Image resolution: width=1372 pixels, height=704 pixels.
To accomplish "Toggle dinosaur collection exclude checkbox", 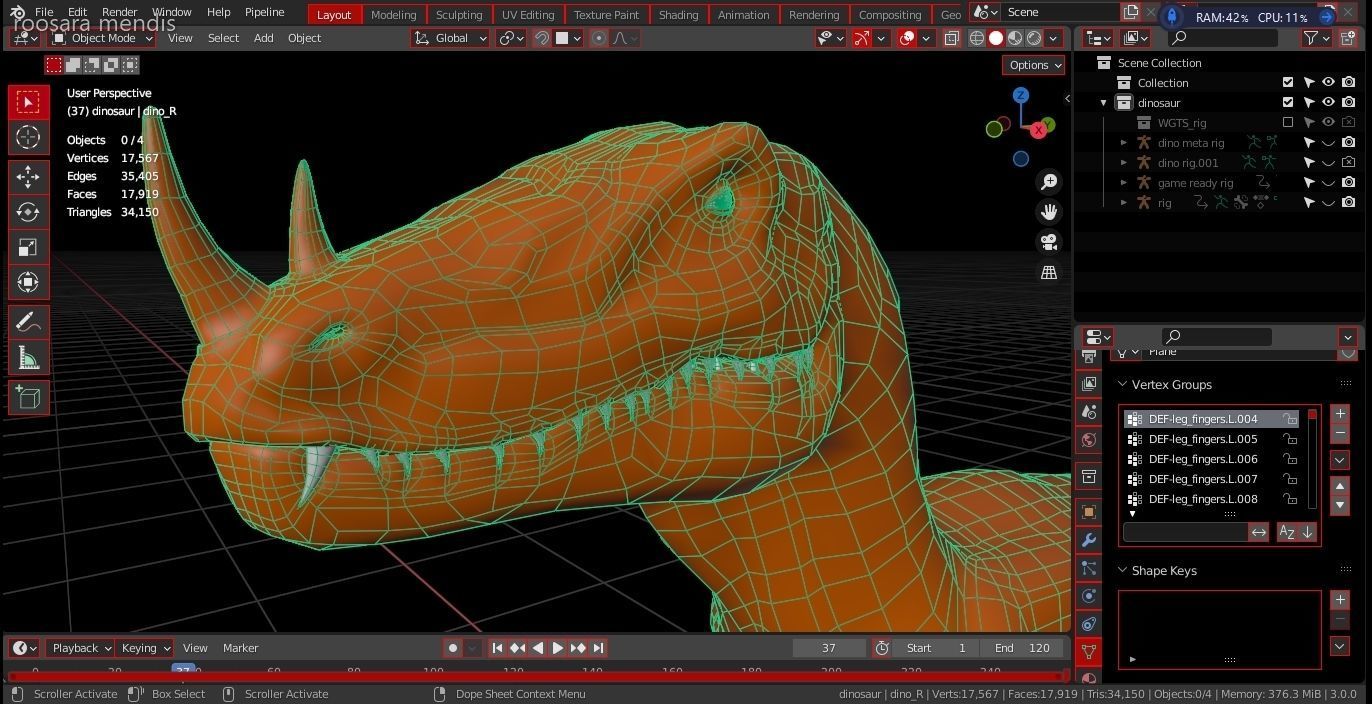I will [1288, 103].
